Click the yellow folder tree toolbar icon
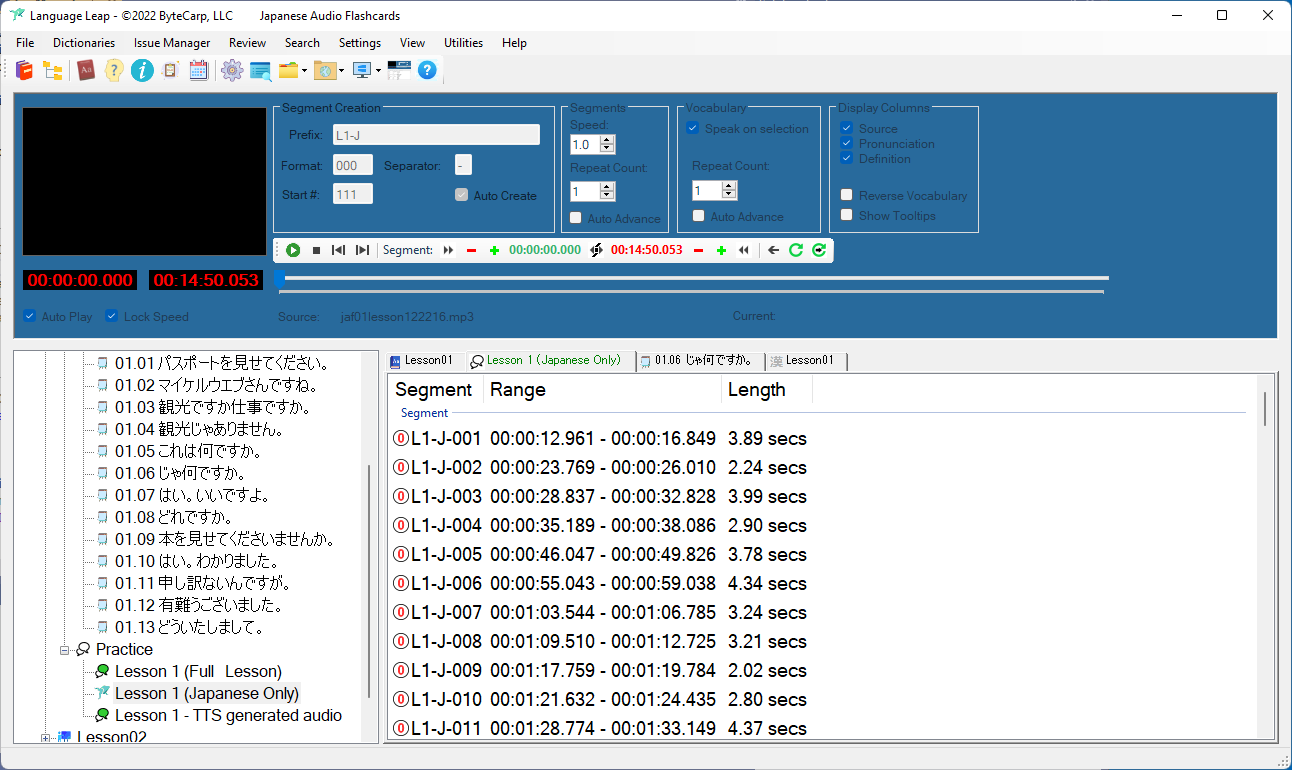This screenshot has width=1292, height=770. tap(53, 70)
